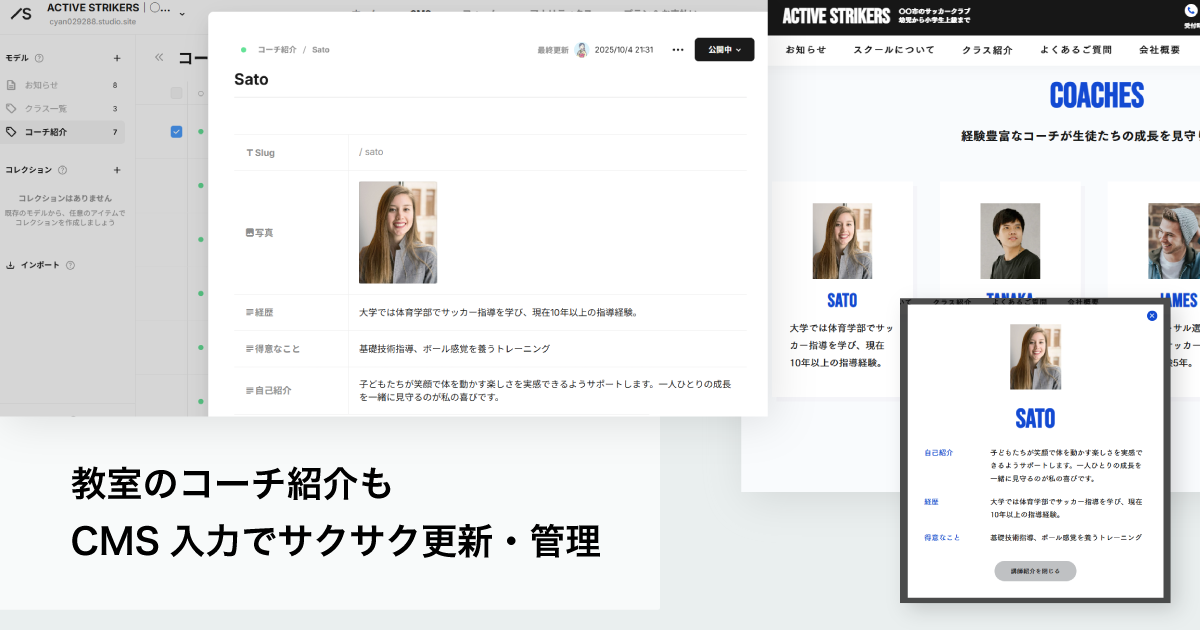
Task: Click Sato's photo thumbnail in the 写真 field
Action: click(397, 232)
